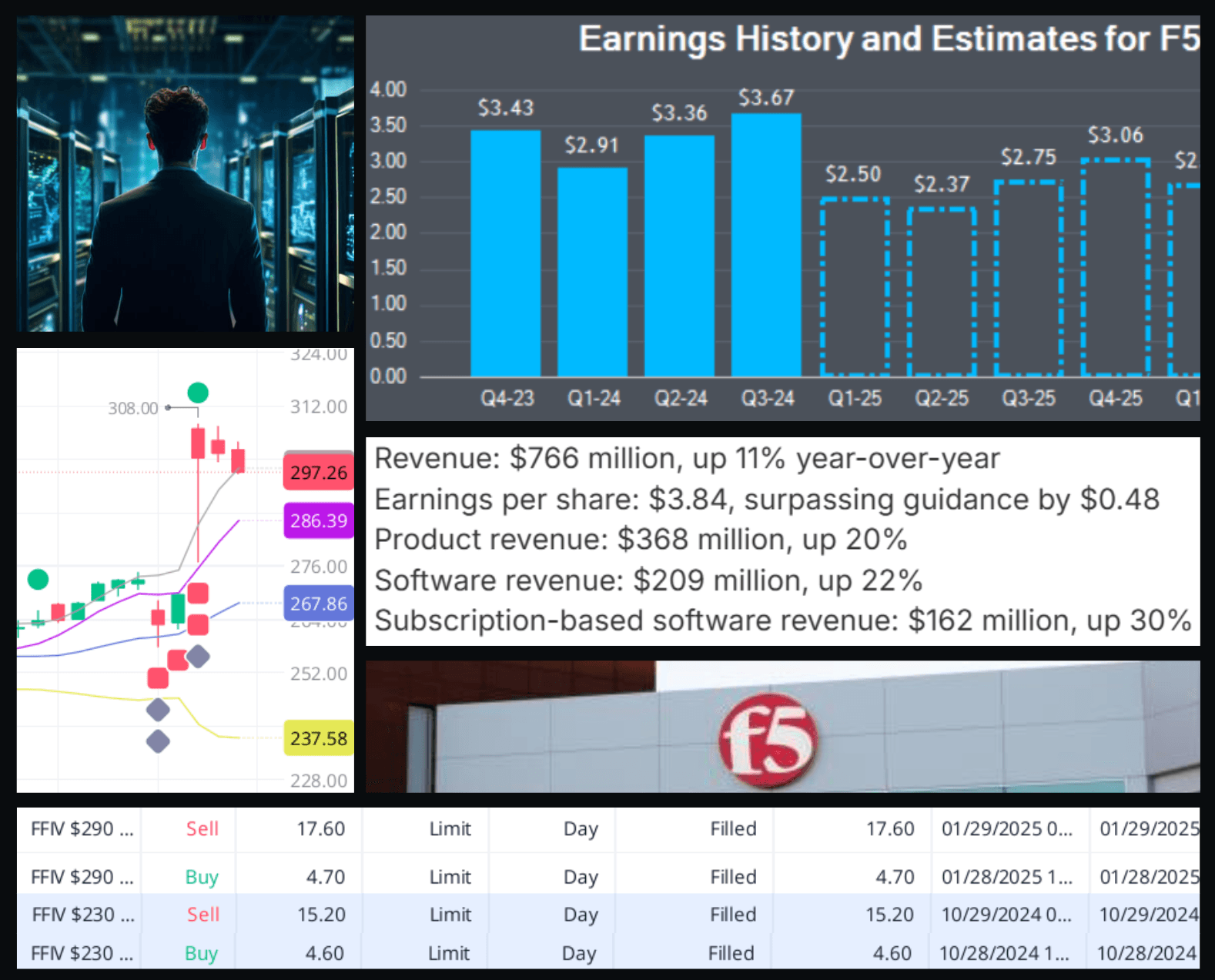
Task: Click the 276.00 price axis label
Action: 319,567
